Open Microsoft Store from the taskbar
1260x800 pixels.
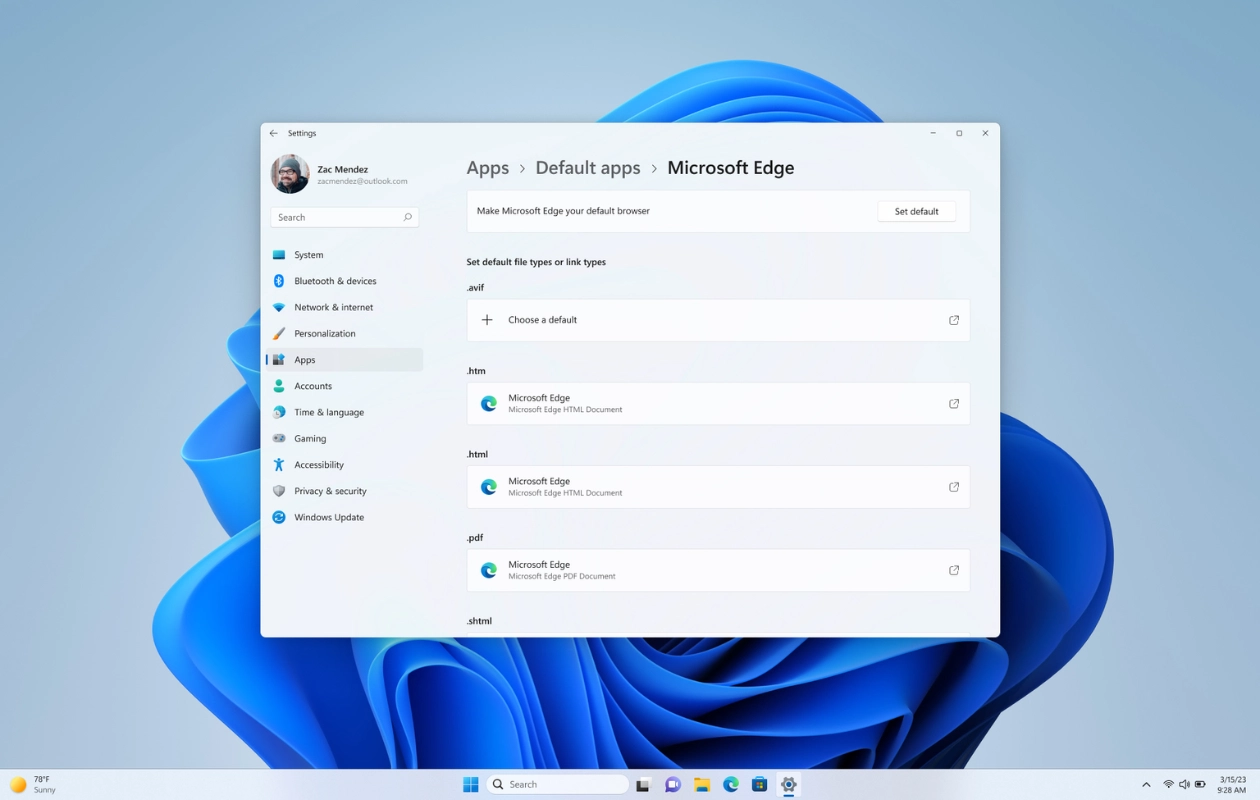click(x=759, y=784)
